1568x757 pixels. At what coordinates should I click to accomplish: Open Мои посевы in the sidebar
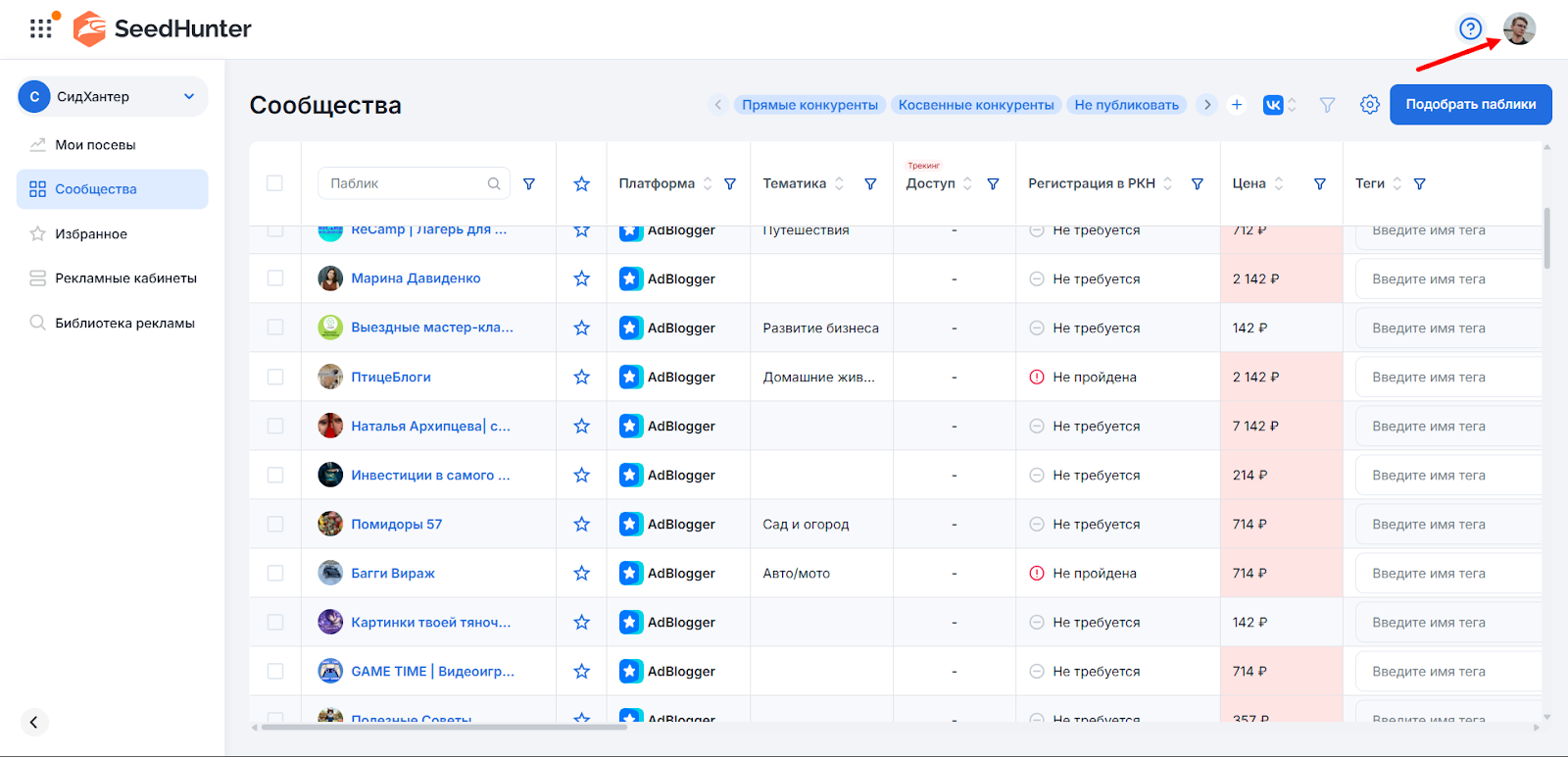pyautogui.click(x=95, y=145)
